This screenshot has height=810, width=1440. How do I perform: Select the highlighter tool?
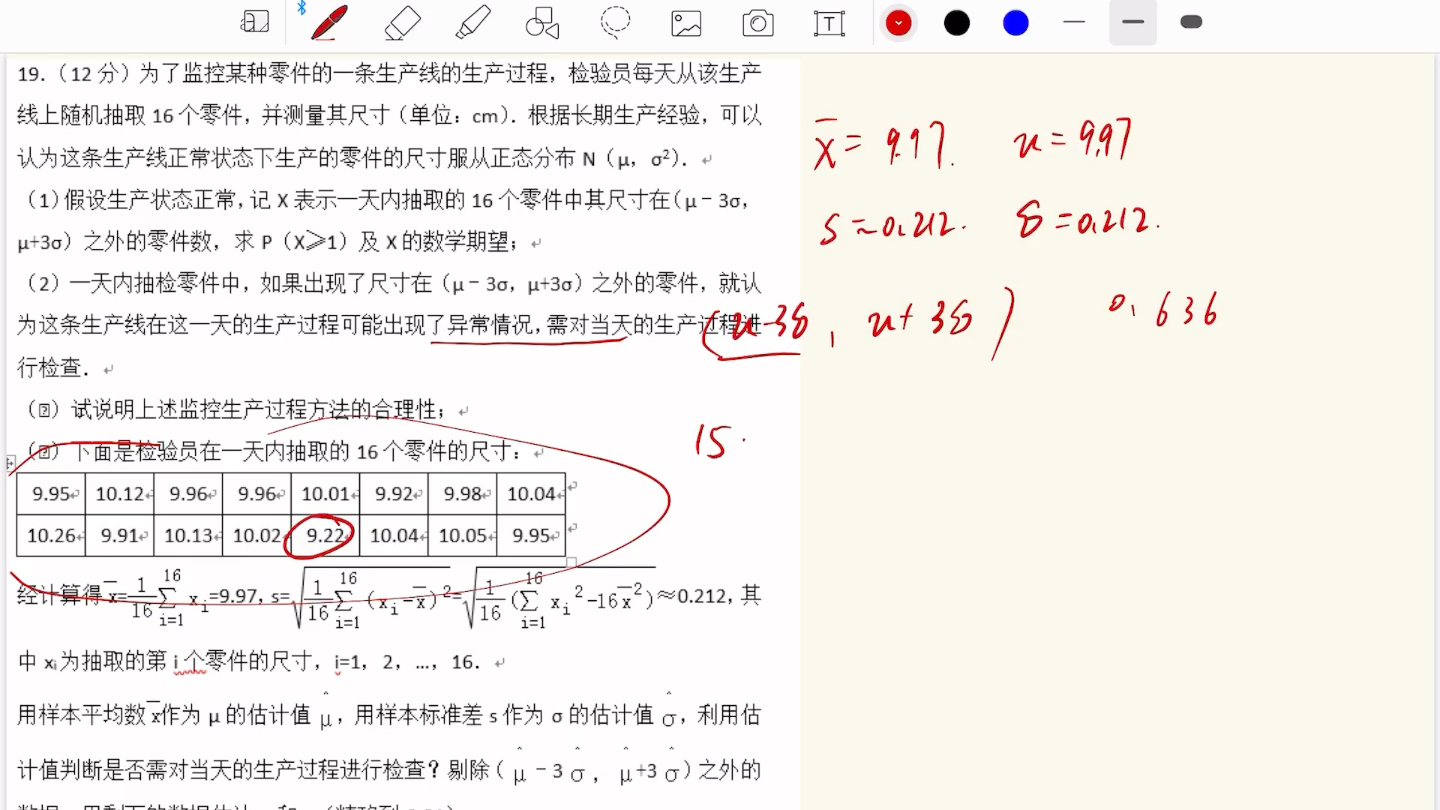pos(472,22)
